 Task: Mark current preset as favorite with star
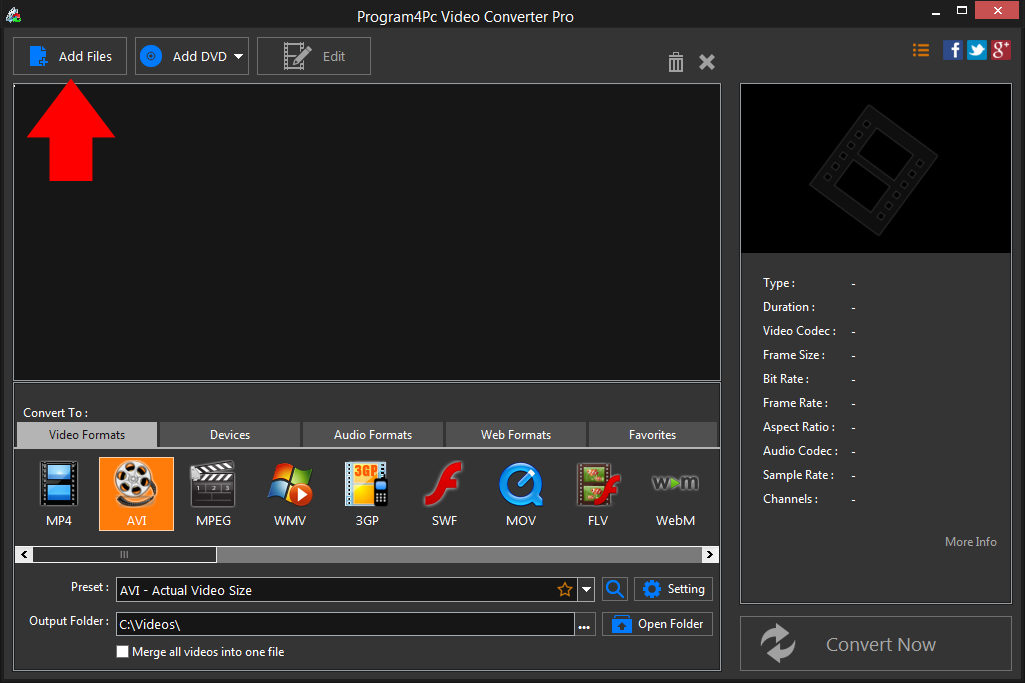pos(566,589)
